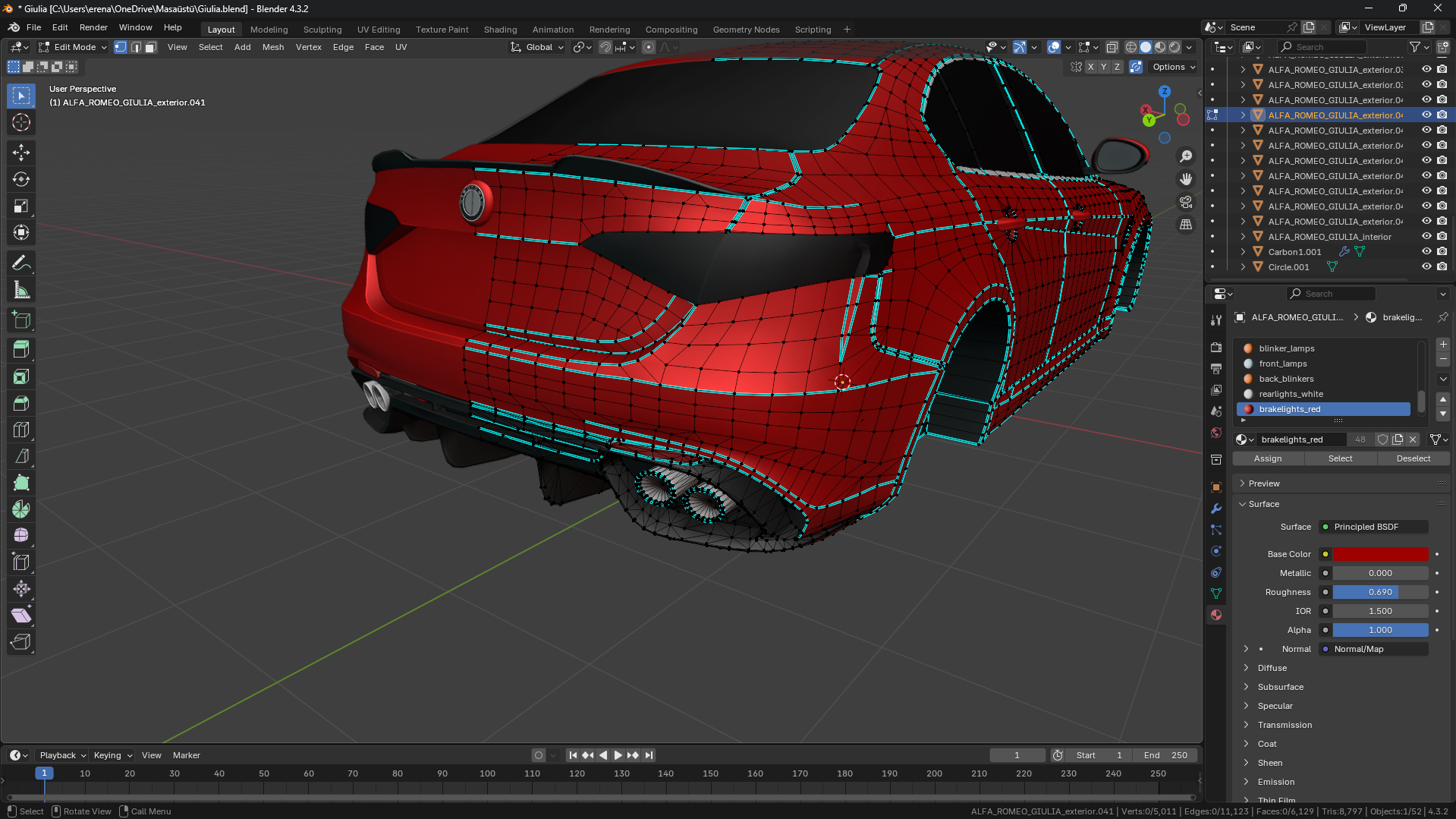This screenshot has width=1456, height=819.
Task: Switch to the Sculpting workspace tab
Action: click(322, 30)
